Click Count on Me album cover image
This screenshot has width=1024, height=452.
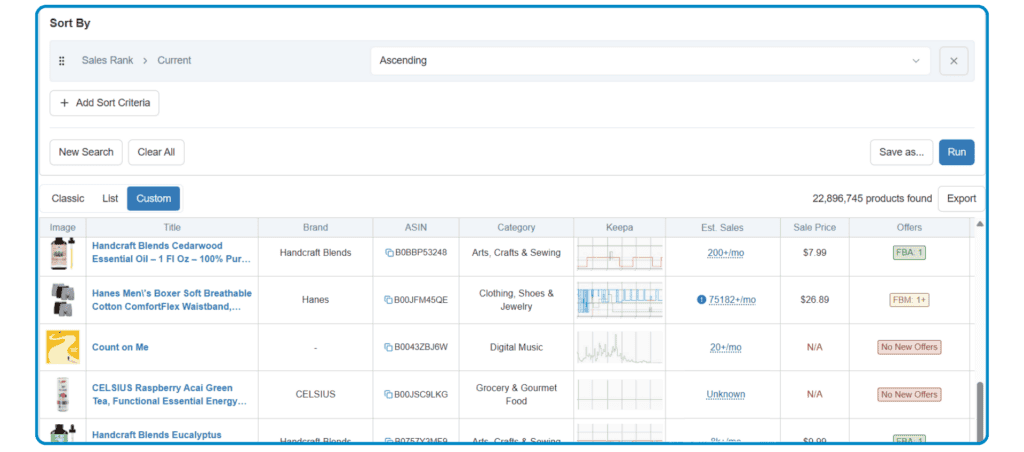63,347
